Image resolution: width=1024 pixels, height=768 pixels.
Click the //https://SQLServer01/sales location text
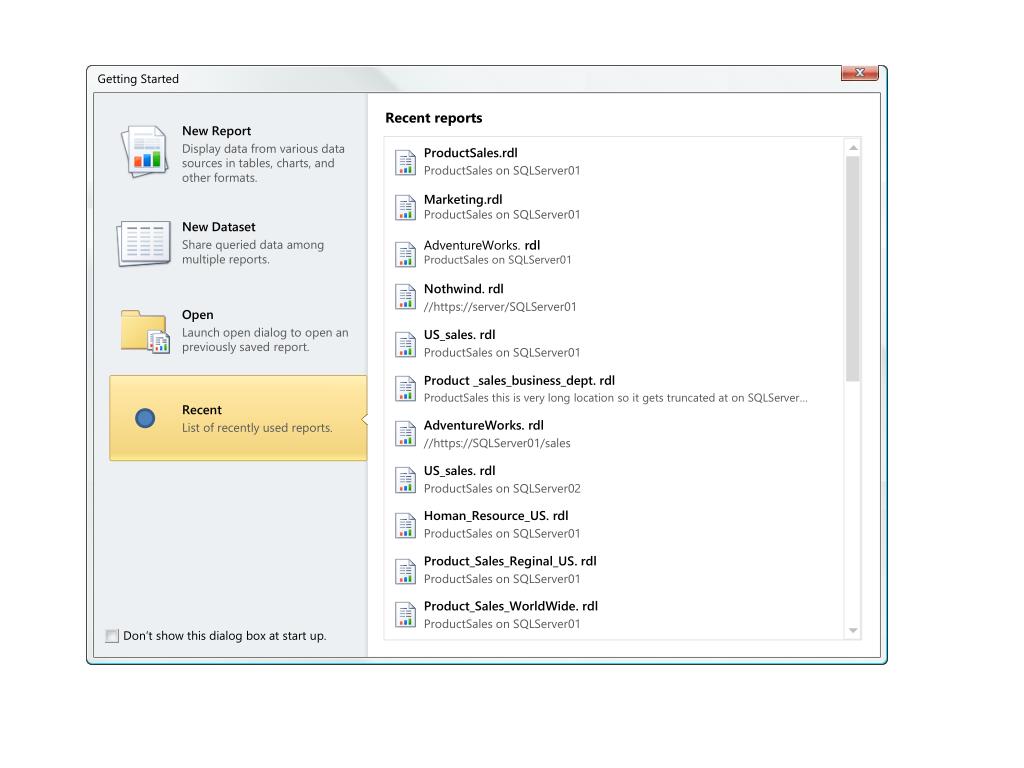click(497, 443)
